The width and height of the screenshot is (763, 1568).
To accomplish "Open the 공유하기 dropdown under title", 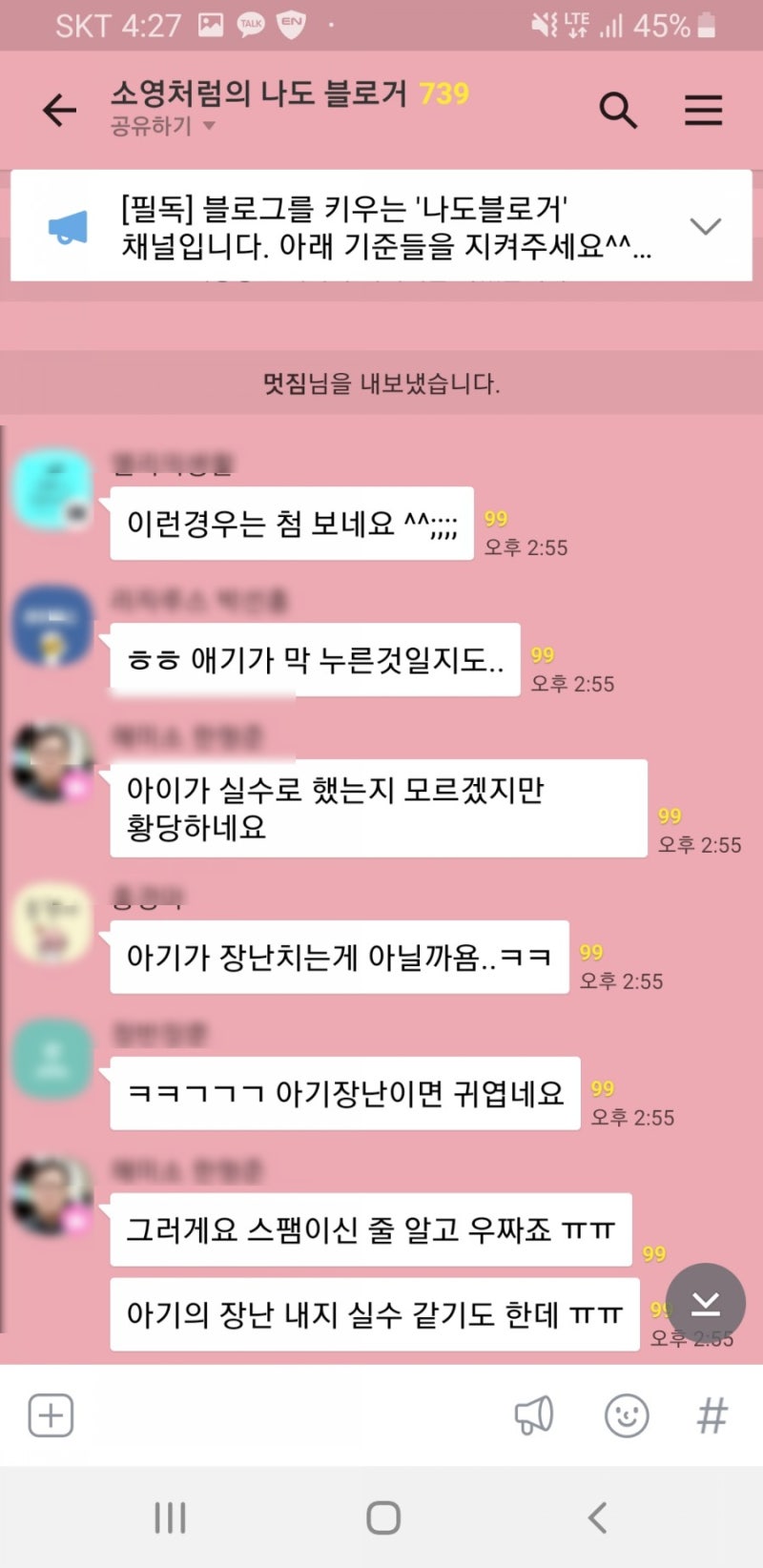I will pos(163,127).
